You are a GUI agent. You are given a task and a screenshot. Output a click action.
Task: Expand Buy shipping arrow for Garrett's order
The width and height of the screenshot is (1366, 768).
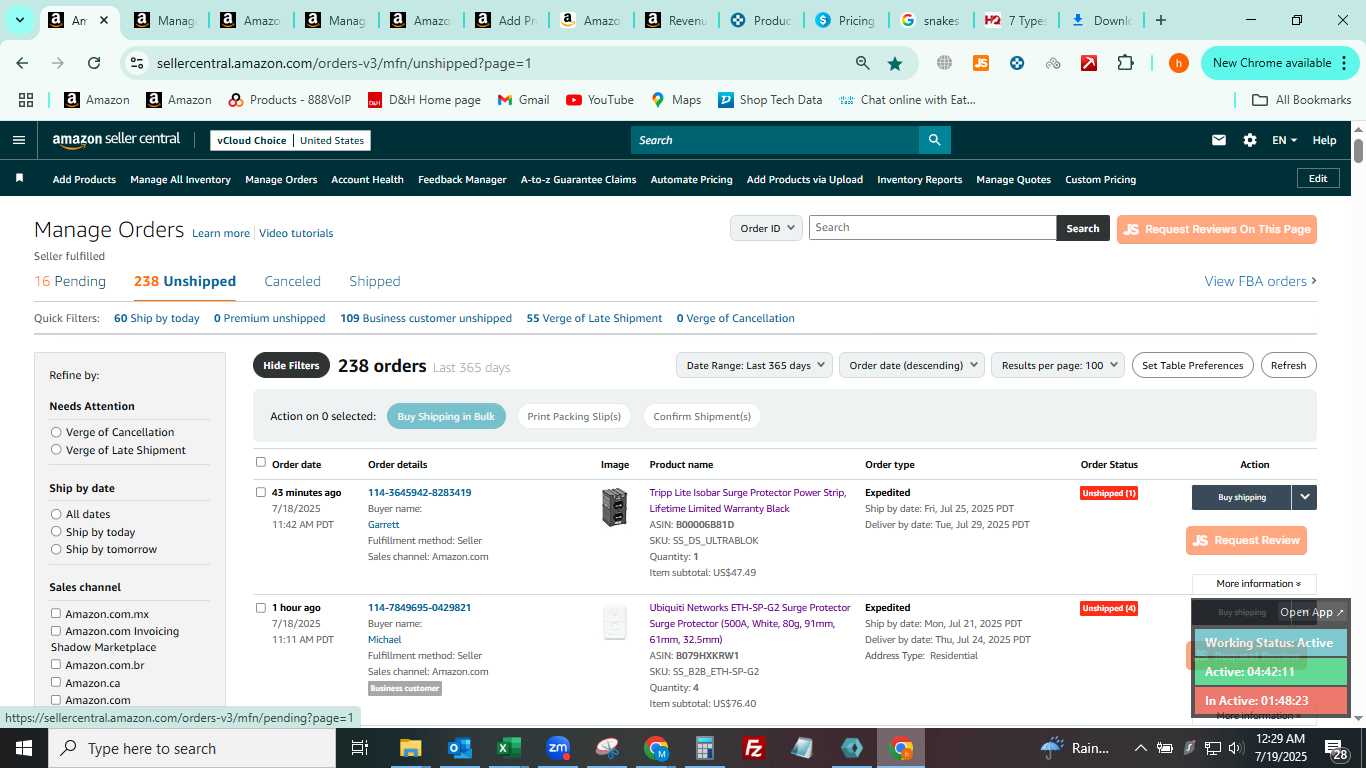pos(1304,497)
